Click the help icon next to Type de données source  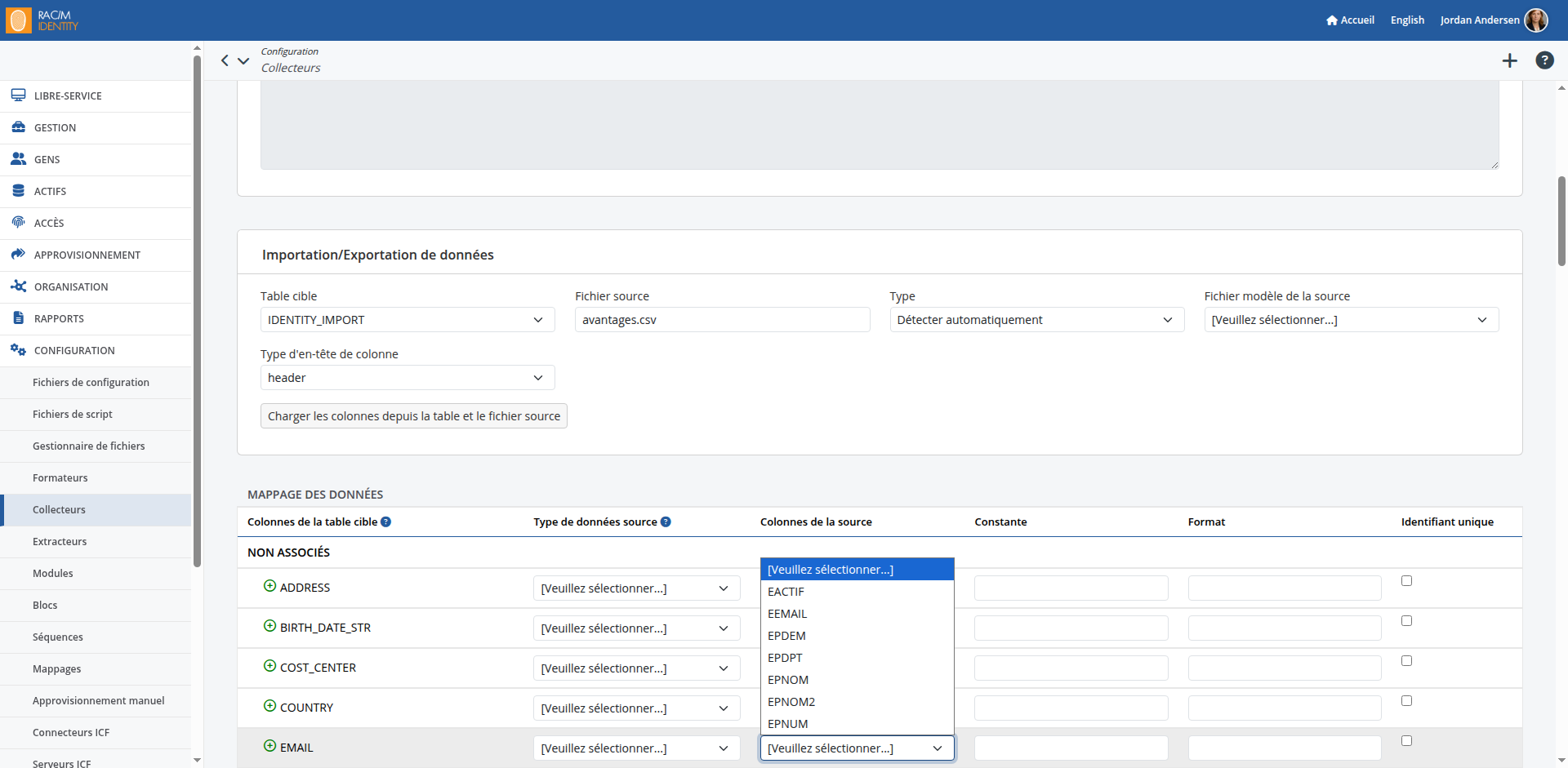666,522
